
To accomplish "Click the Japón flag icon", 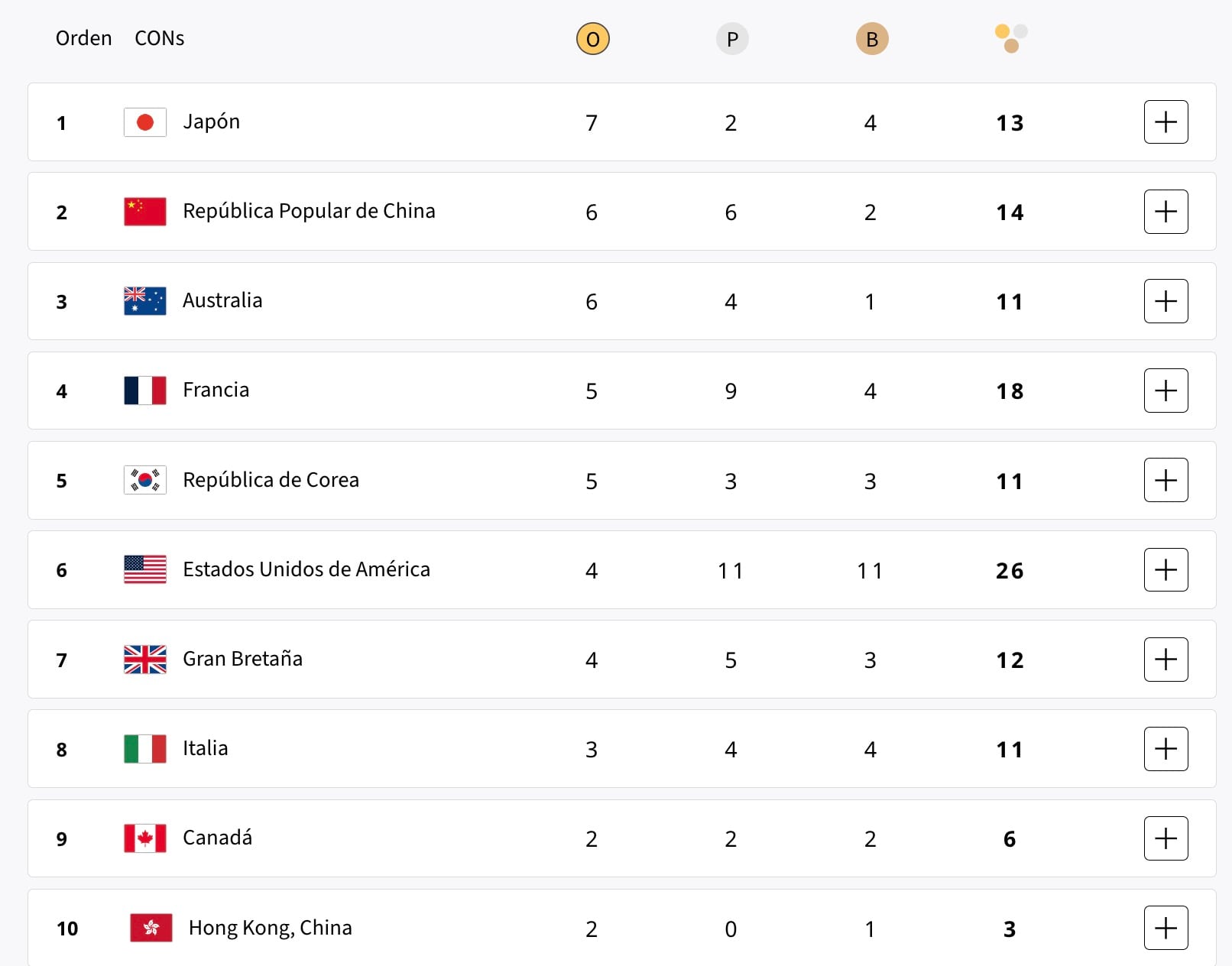I will [x=145, y=122].
